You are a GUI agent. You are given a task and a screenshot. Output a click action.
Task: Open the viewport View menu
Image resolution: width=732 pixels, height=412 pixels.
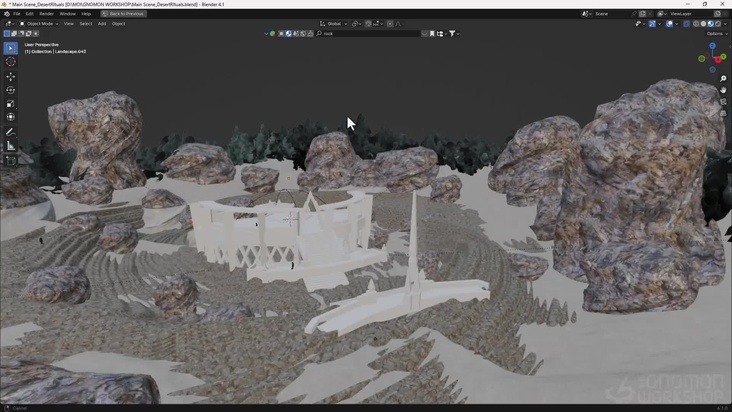coord(69,23)
